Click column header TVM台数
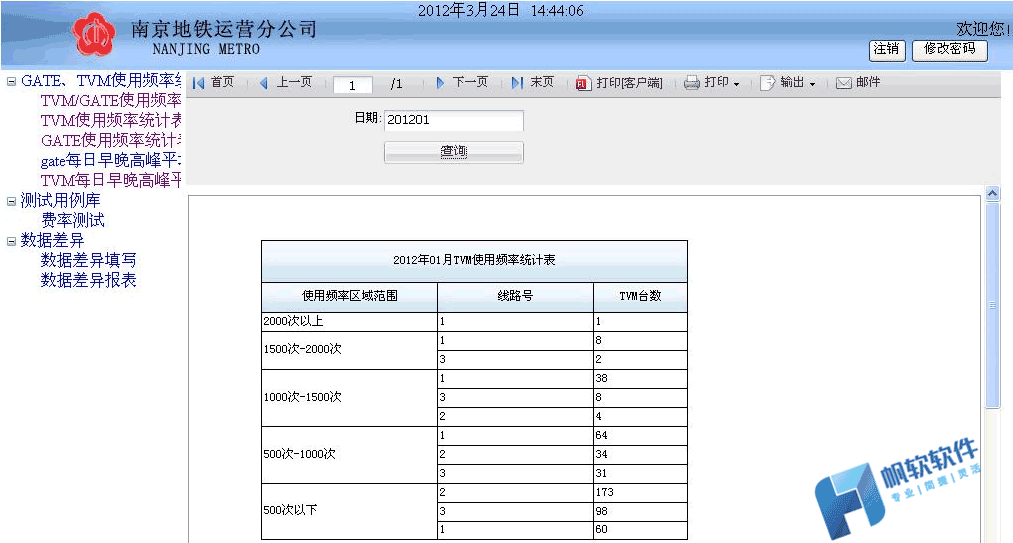The width and height of the screenshot is (1013, 543). pos(640,296)
